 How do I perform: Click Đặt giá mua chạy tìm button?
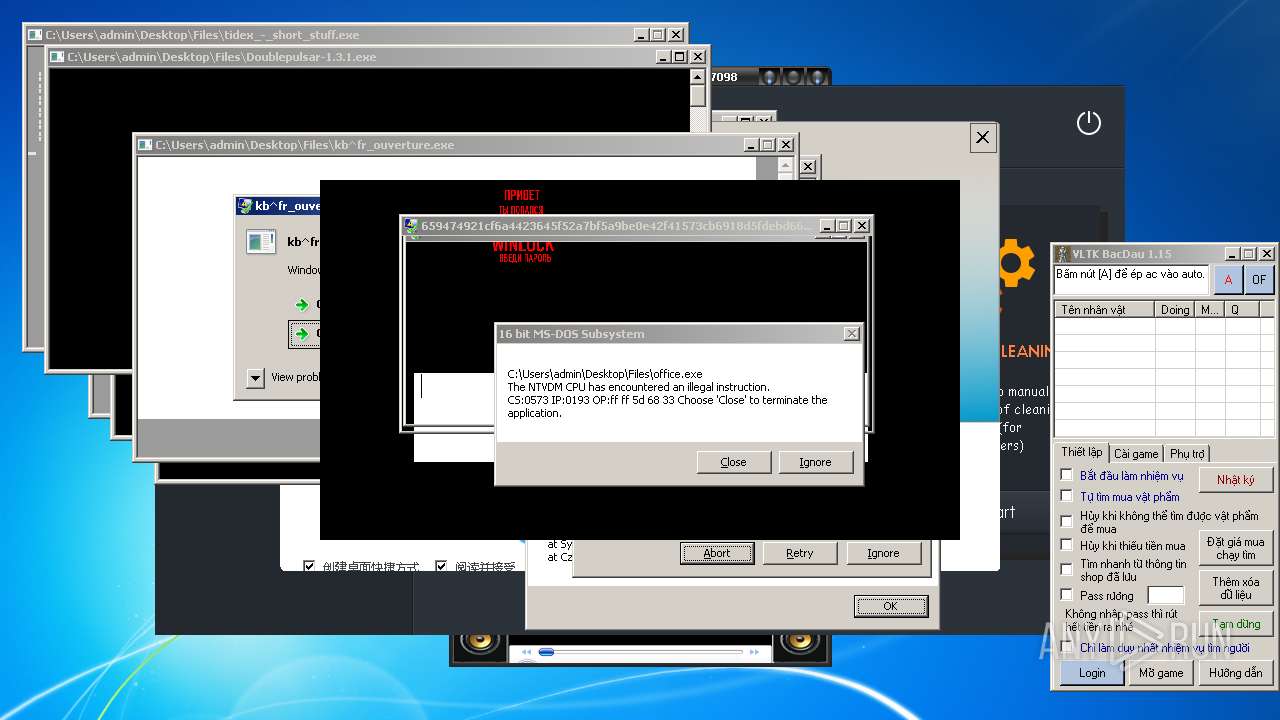pyautogui.click(x=1236, y=548)
